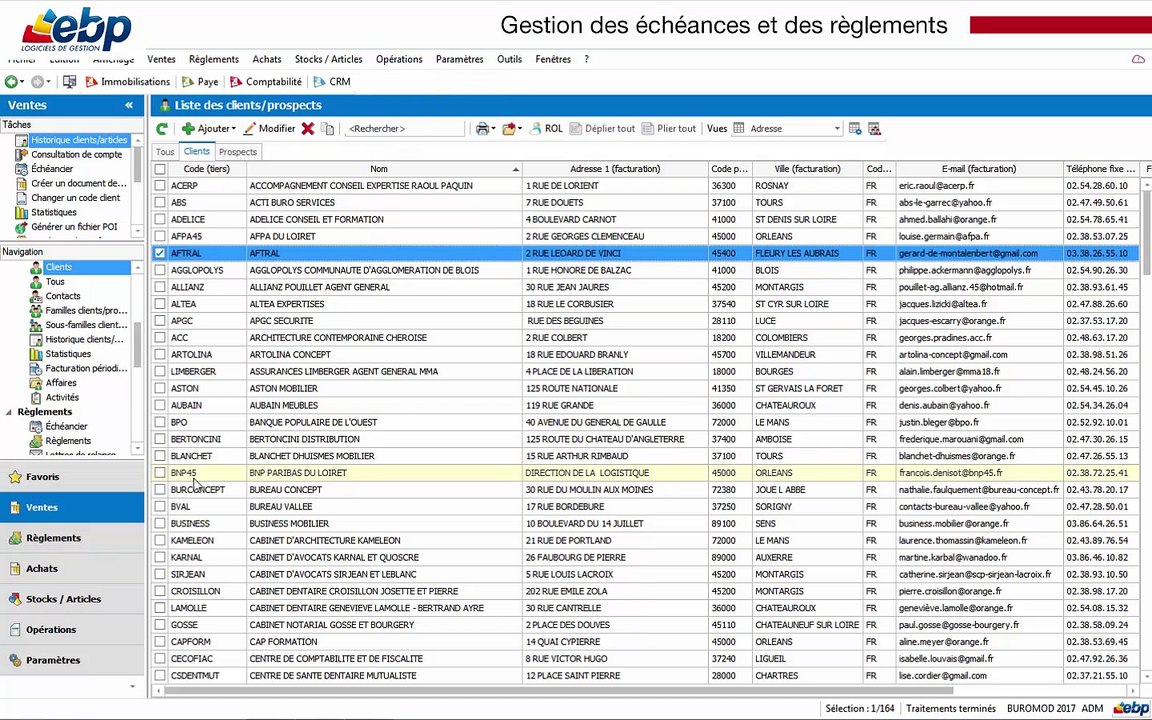
Task: Open the Opérations section in the left panel
Action: coord(72,630)
